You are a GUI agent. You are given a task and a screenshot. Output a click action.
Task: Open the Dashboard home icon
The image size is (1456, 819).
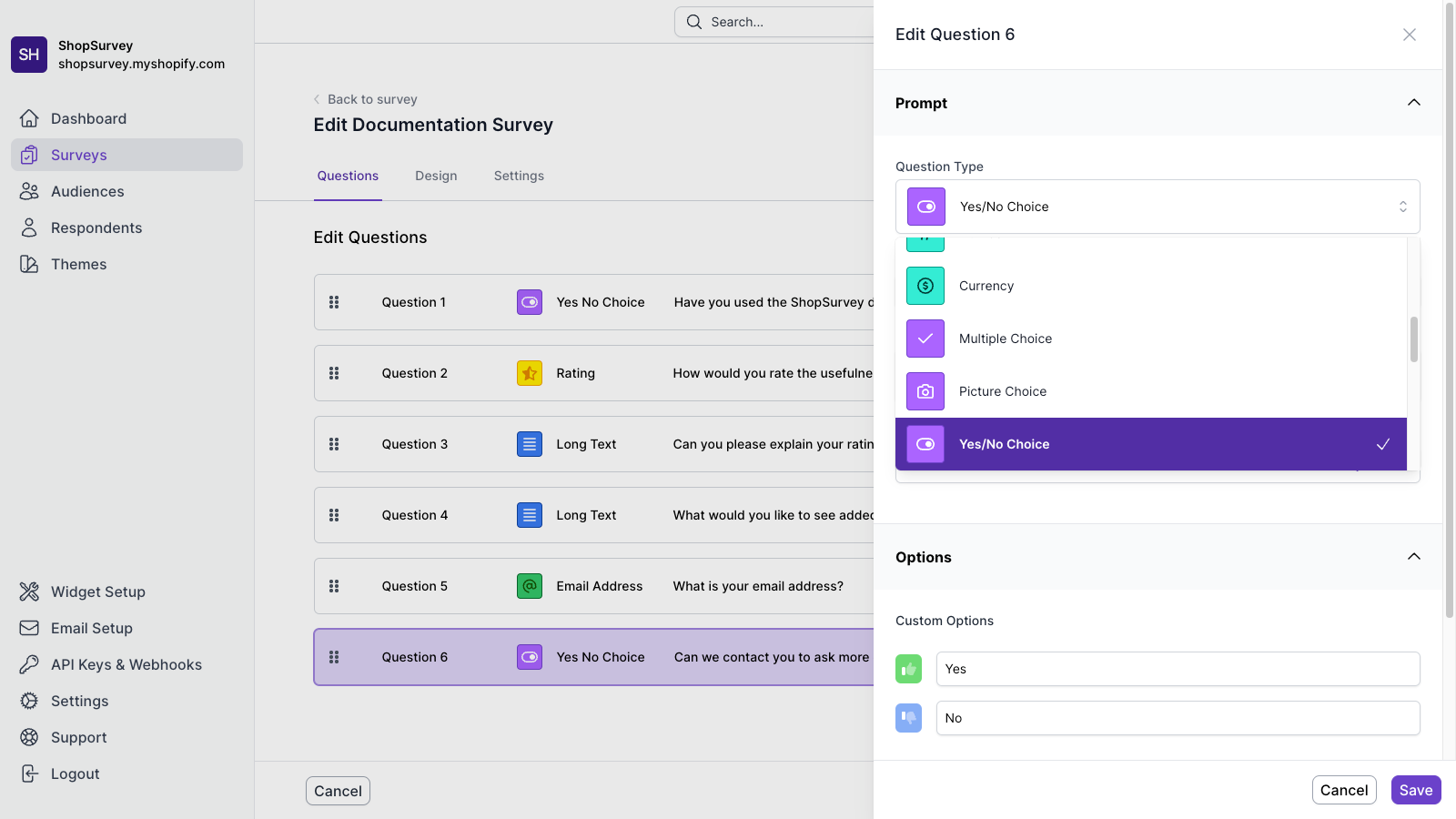pyautogui.click(x=29, y=118)
